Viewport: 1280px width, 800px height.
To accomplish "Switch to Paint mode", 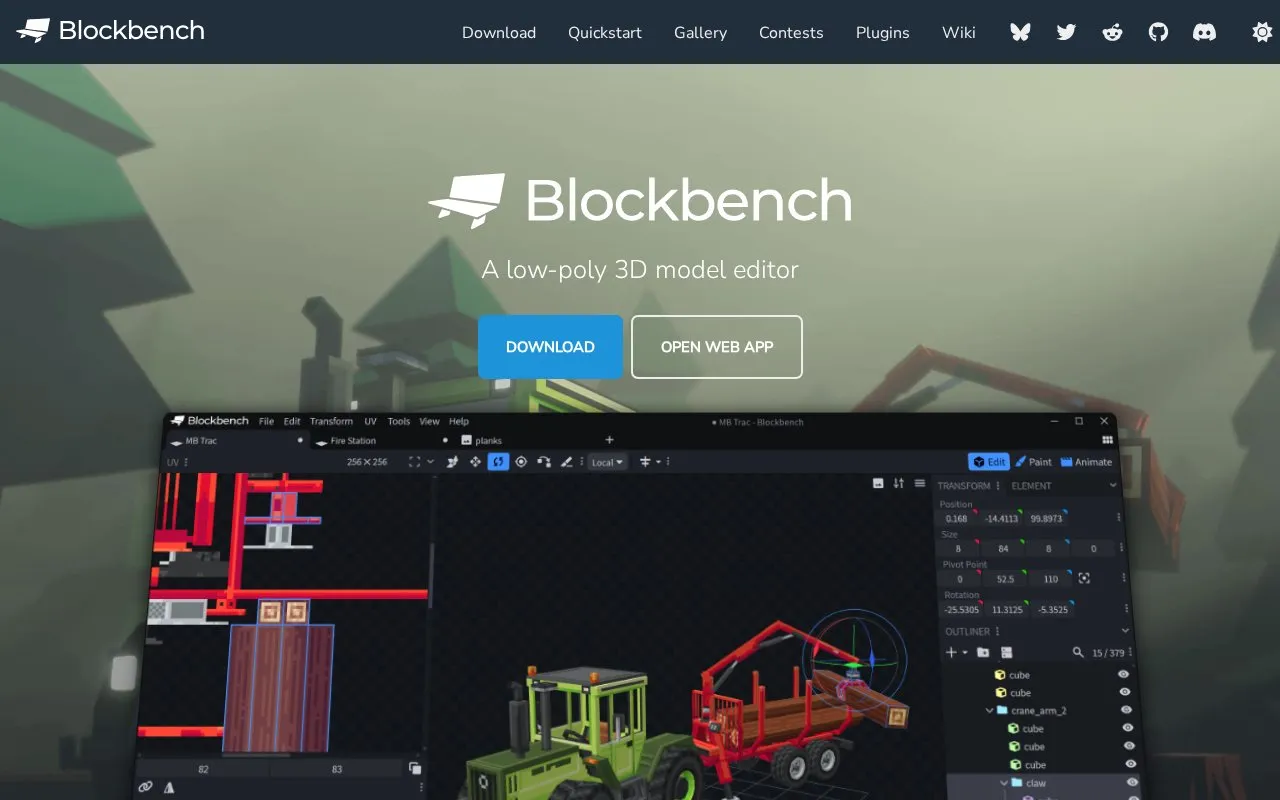I will (x=1034, y=462).
